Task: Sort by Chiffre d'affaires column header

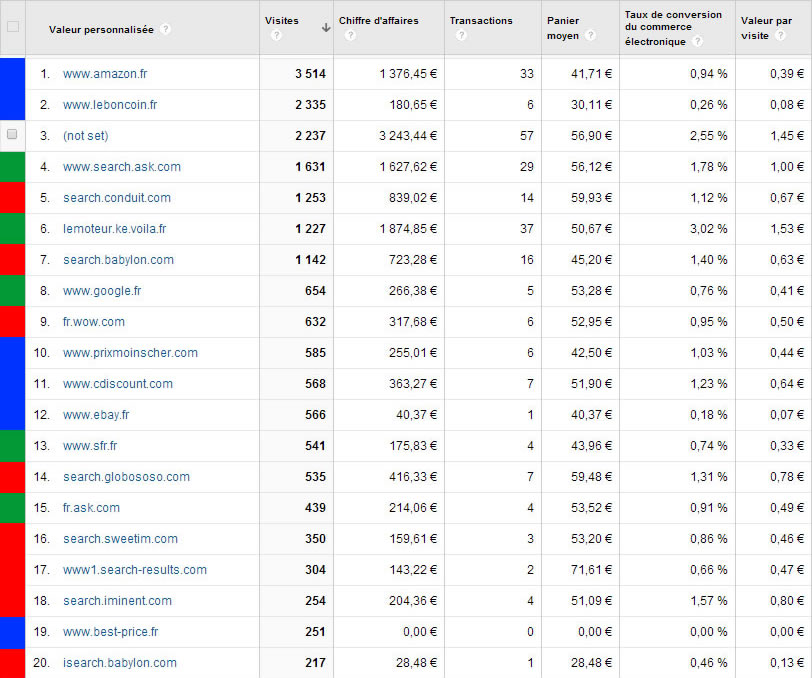Action: (x=379, y=21)
